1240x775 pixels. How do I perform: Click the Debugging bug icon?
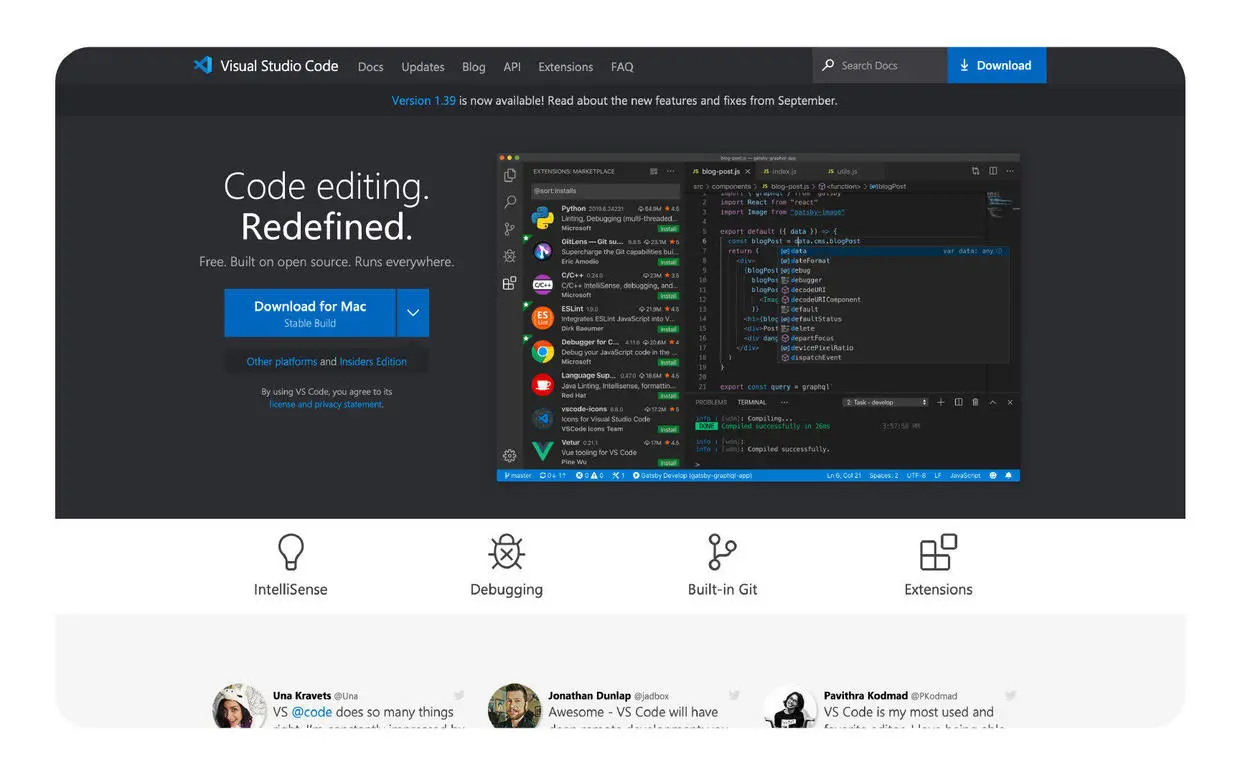[507, 552]
